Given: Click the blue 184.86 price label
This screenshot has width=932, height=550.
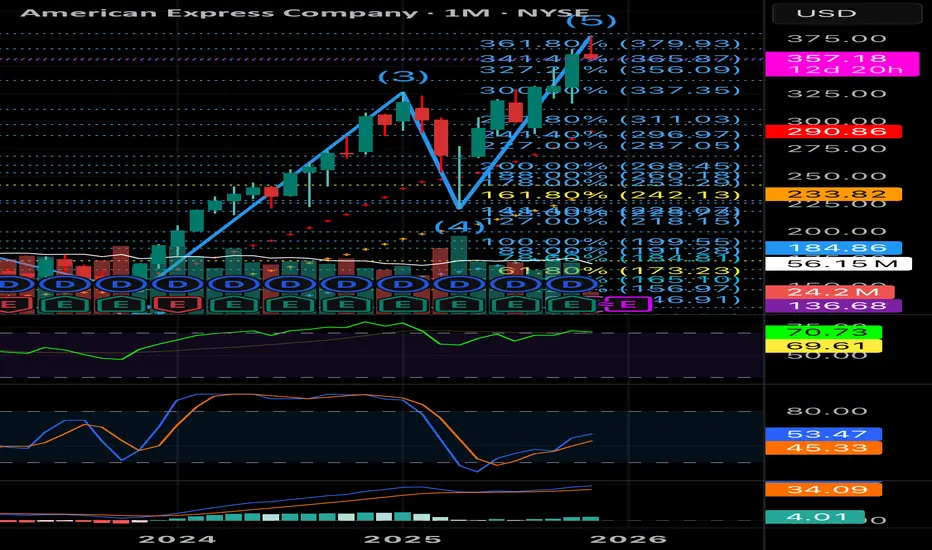Looking at the screenshot, I should point(833,248).
